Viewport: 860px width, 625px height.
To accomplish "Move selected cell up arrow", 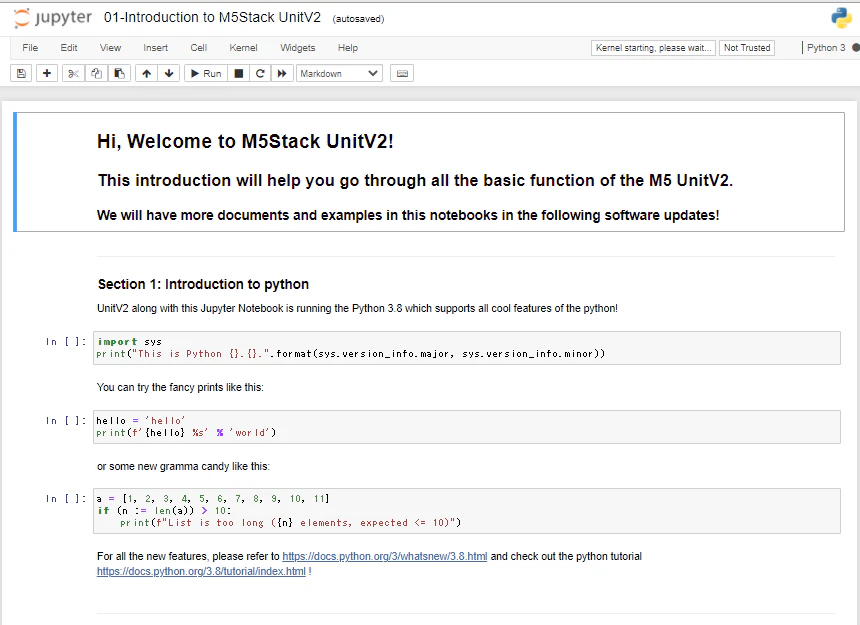I will tap(146, 73).
